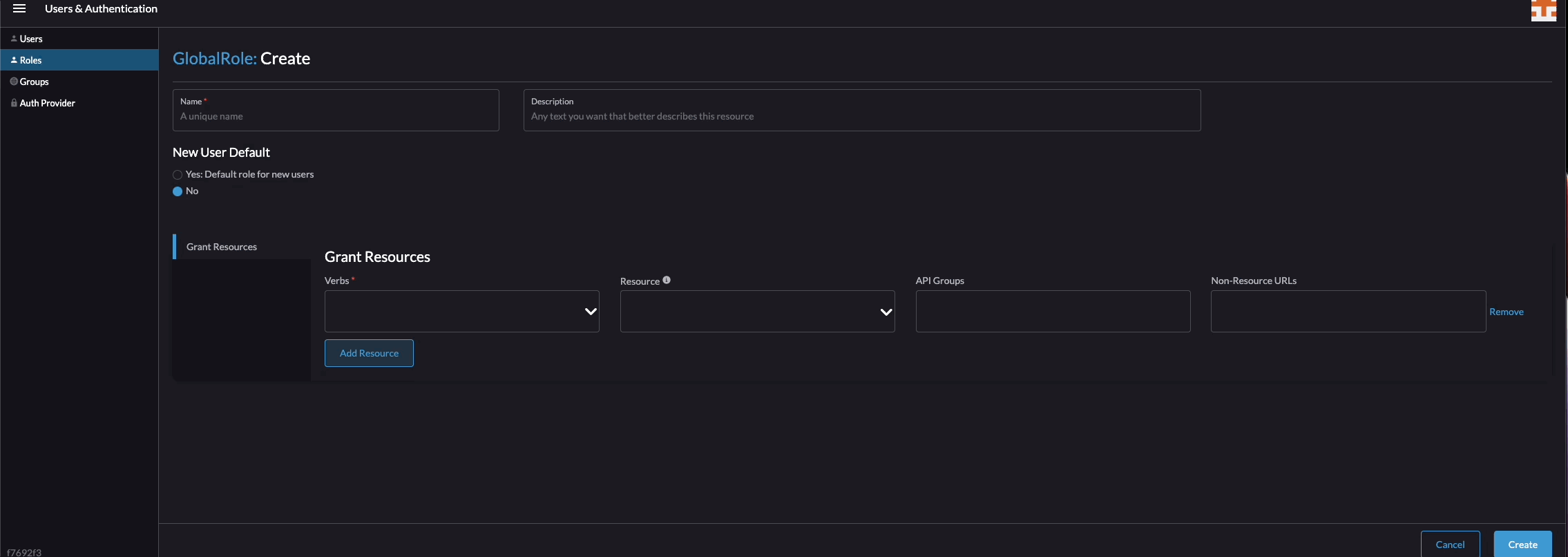The image size is (1568, 557).
Task: Click into the Non-Resource URLs field
Action: click(x=1348, y=312)
